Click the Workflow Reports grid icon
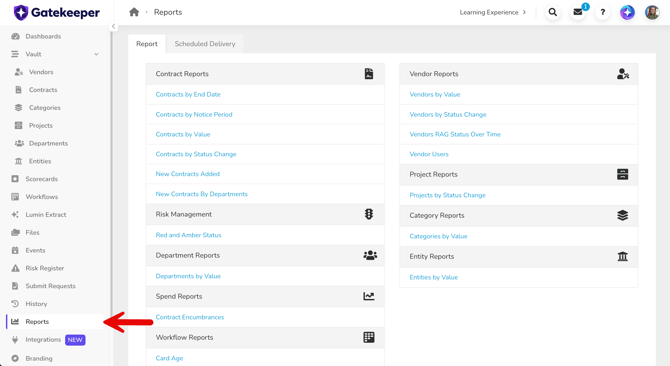Viewport: 670px width, 366px height. click(x=369, y=337)
